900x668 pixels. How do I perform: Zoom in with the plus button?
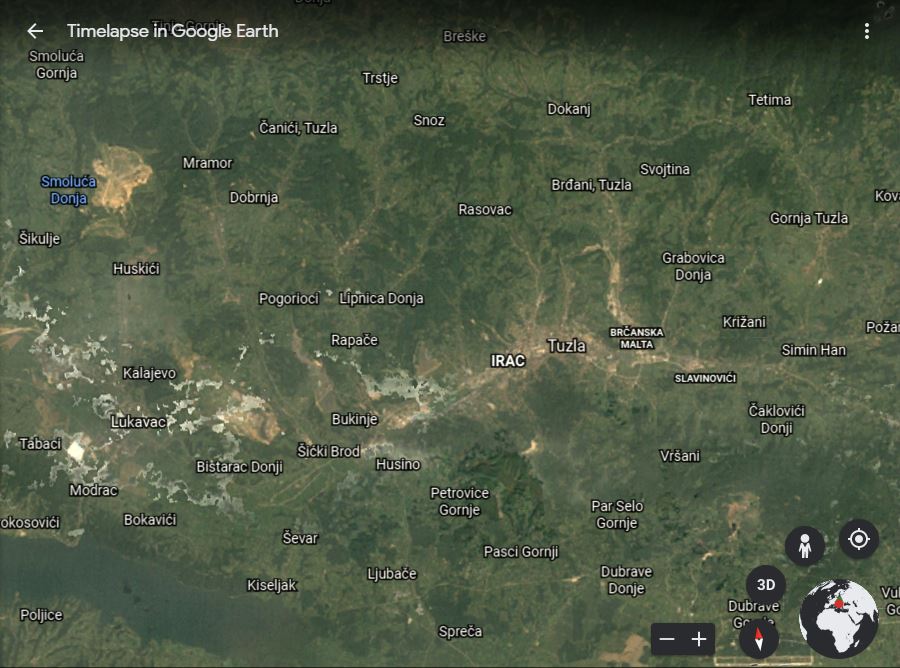(x=699, y=639)
